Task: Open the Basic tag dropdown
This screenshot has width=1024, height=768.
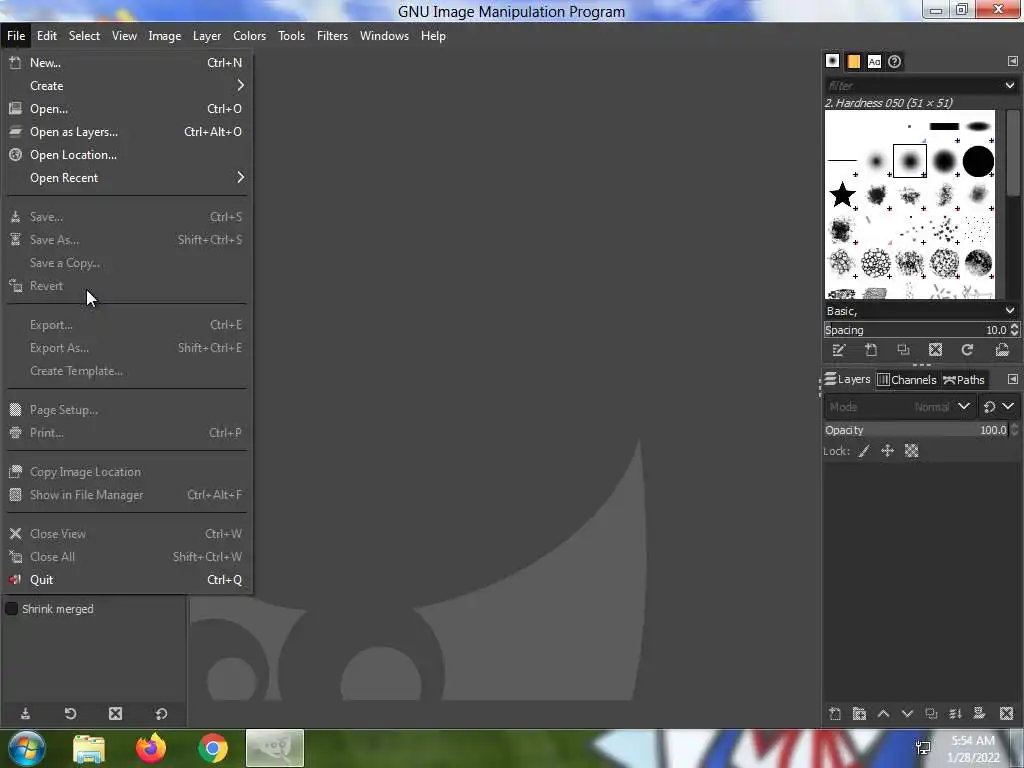Action: 921,311
